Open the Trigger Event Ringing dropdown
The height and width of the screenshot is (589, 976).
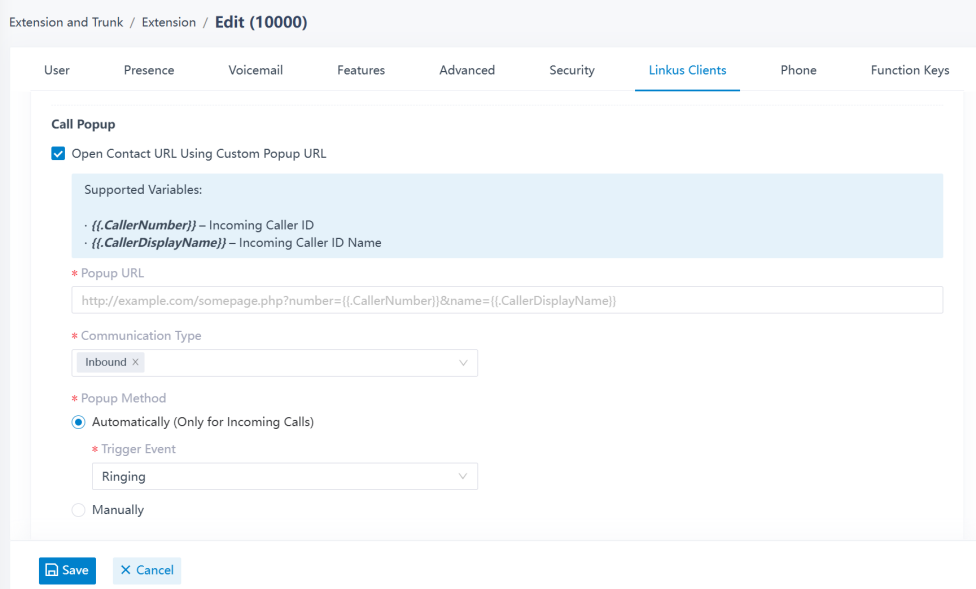pyautogui.click(x=285, y=476)
